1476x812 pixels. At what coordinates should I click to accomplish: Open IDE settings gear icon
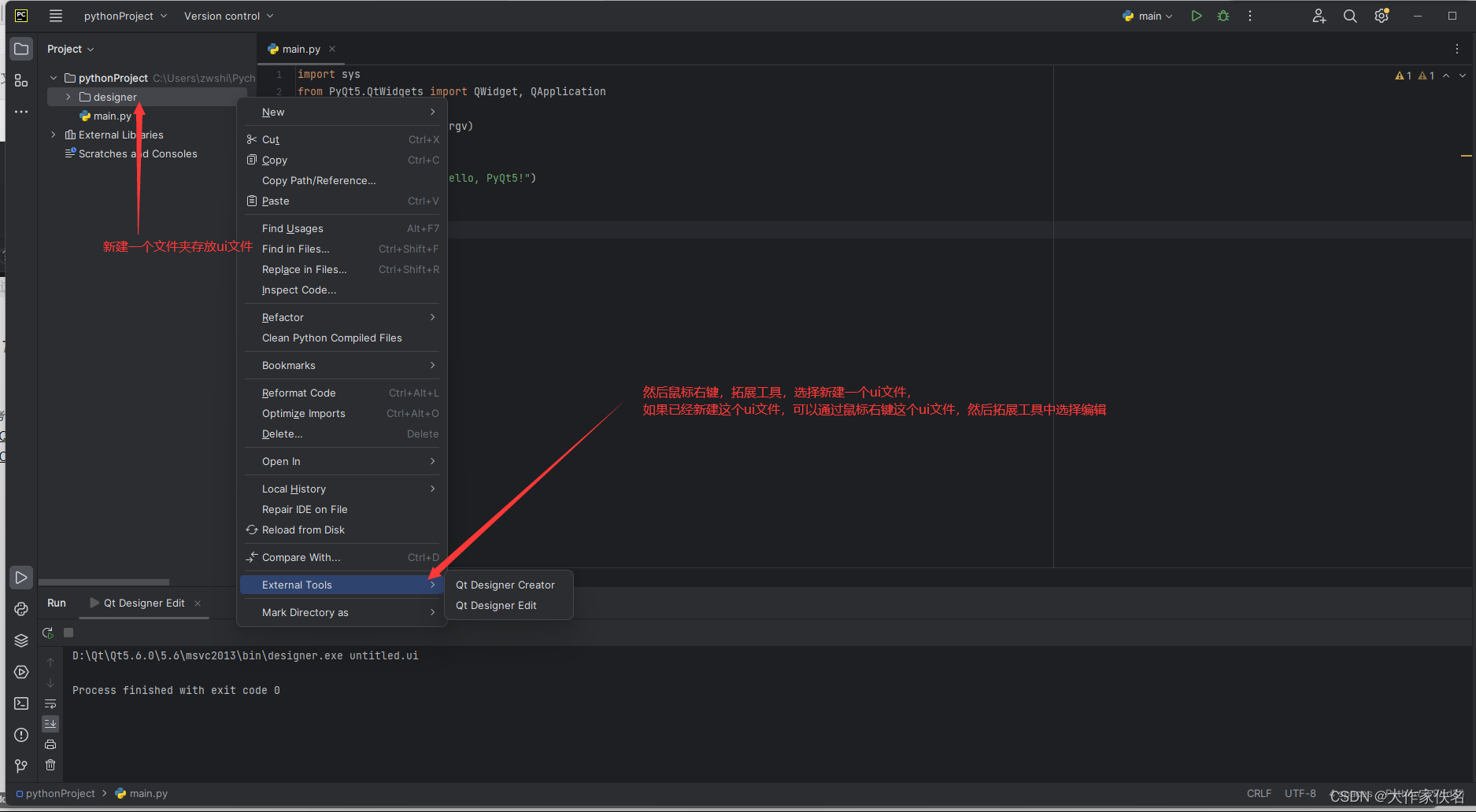(x=1382, y=16)
